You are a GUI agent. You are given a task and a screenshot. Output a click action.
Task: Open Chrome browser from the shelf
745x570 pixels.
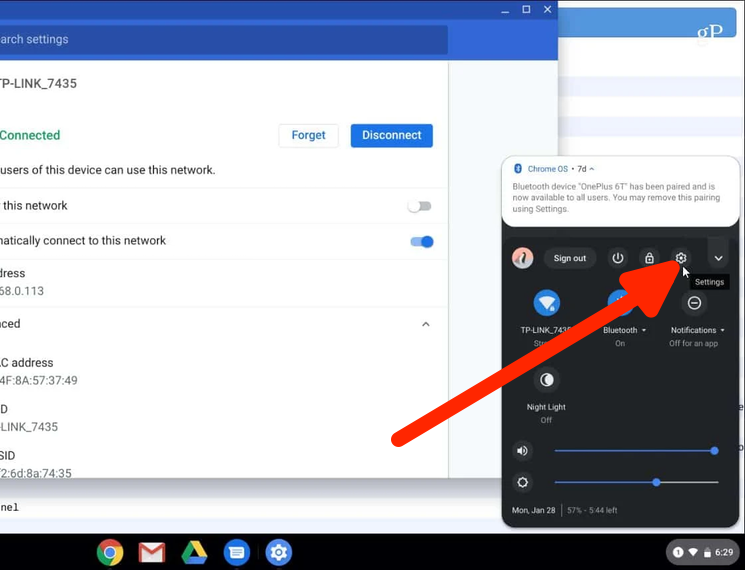pos(110,551)
